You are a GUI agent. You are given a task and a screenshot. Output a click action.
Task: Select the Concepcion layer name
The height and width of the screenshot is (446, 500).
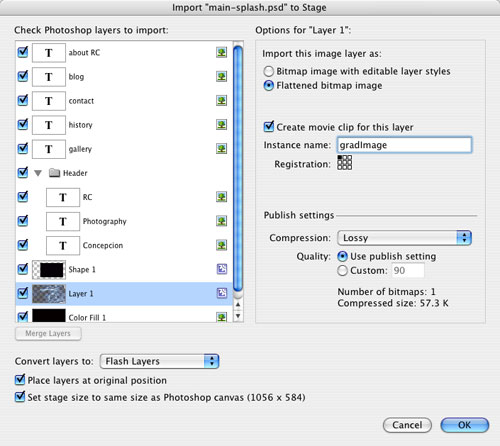[x=103, y=245]
